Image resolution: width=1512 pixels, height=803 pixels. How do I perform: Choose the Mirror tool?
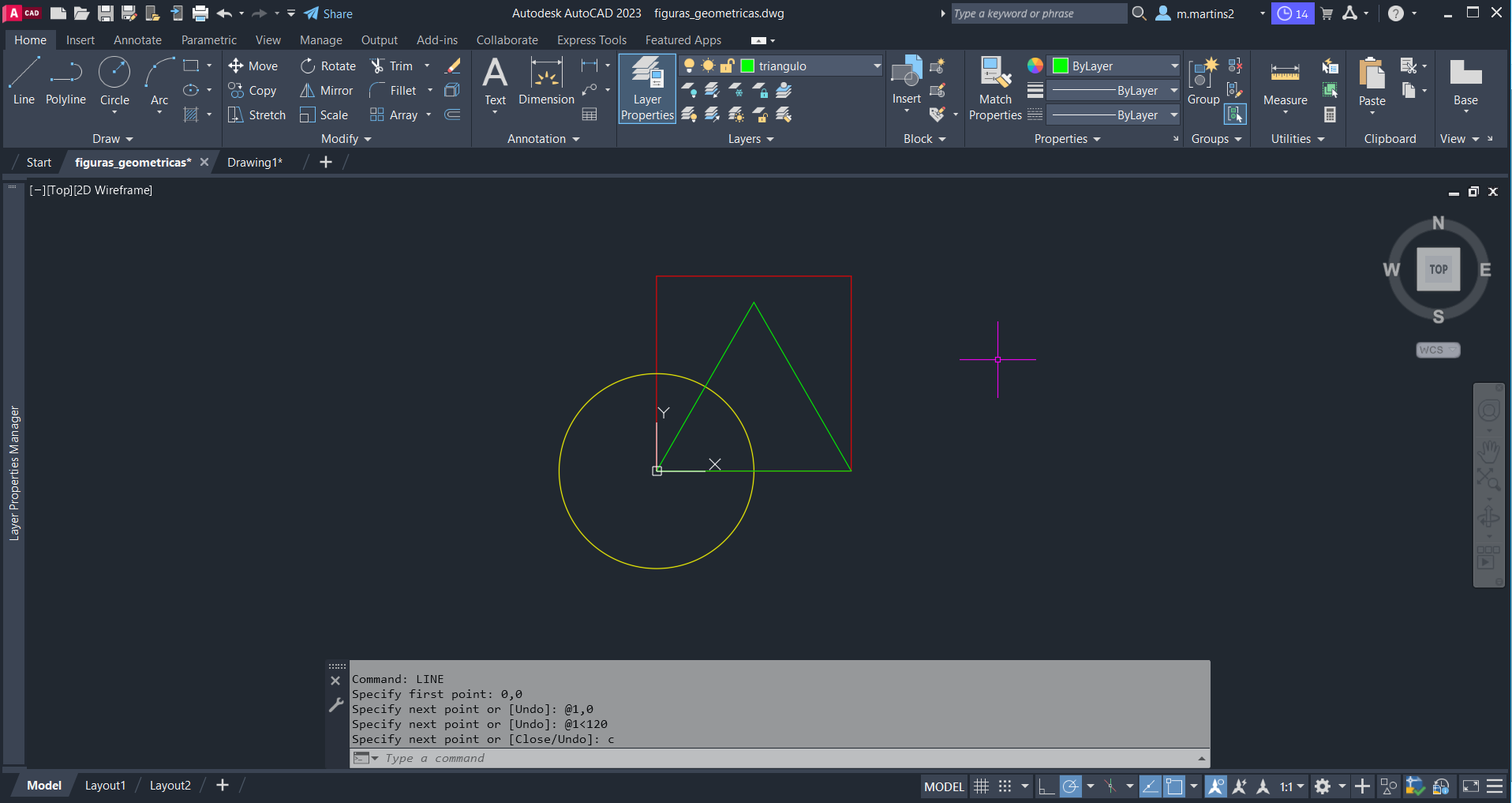(327, 91)
